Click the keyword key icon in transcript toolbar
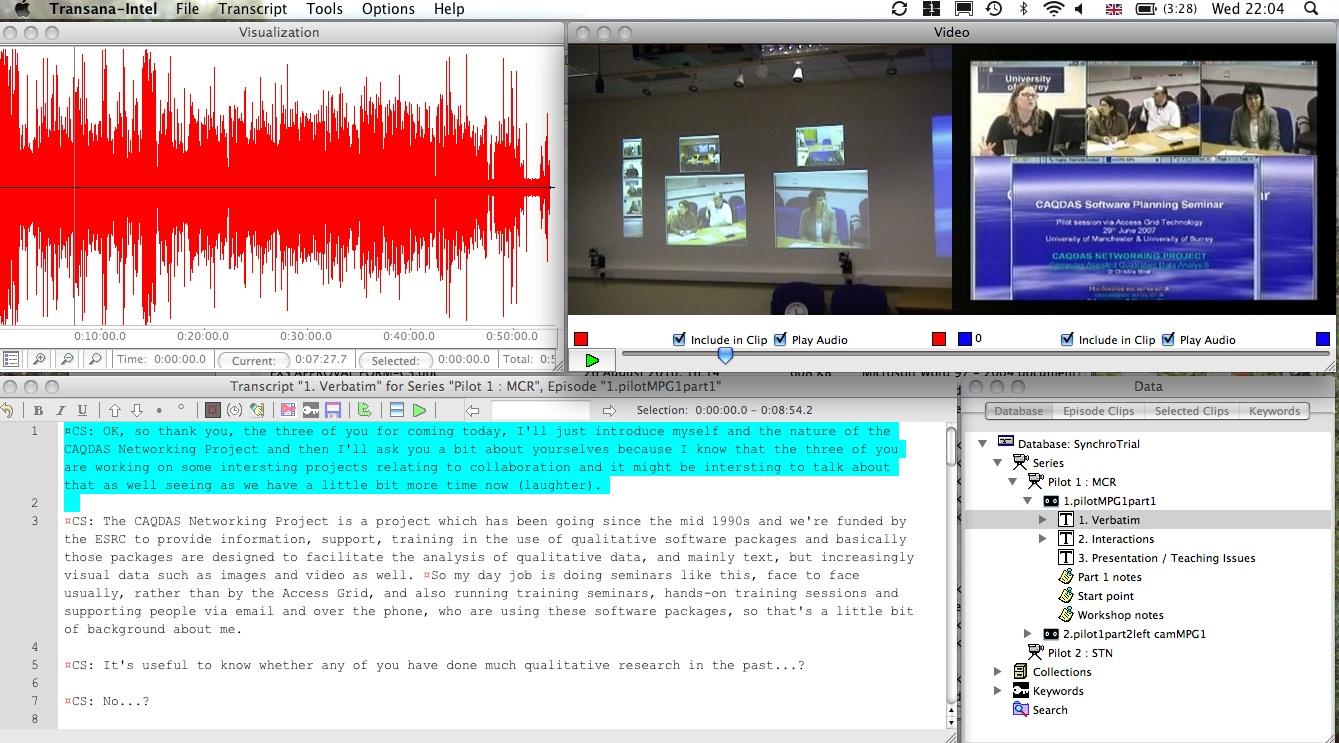 [311, 410]
